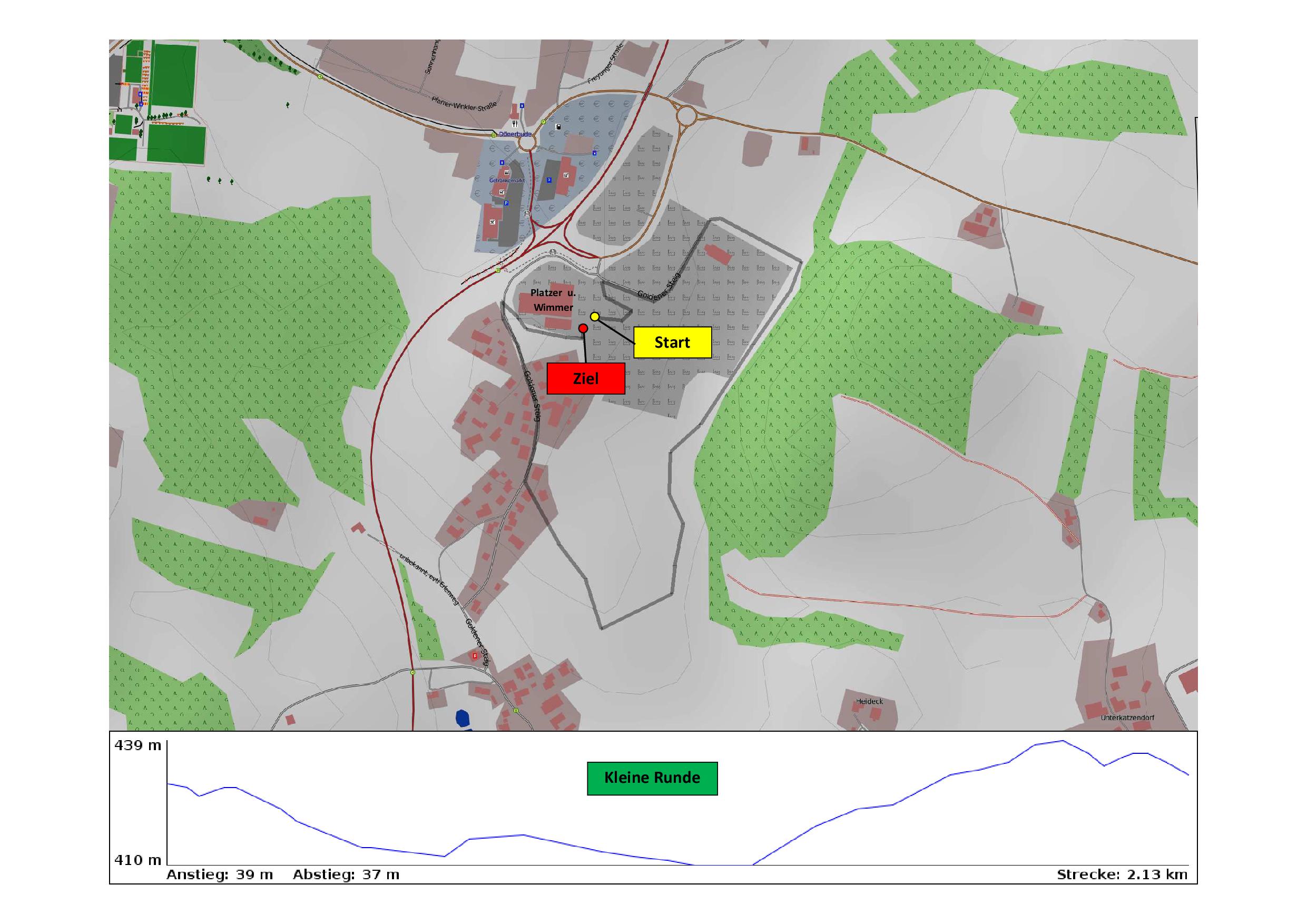Image resolution: width=1307 pixels, height=924 pixels.
Task: Click the blue pond on the map
Action: pos(462,718)
